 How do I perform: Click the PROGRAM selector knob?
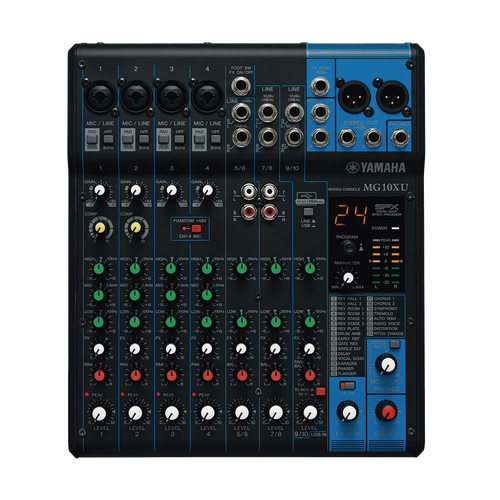click(x=349, y=247)
